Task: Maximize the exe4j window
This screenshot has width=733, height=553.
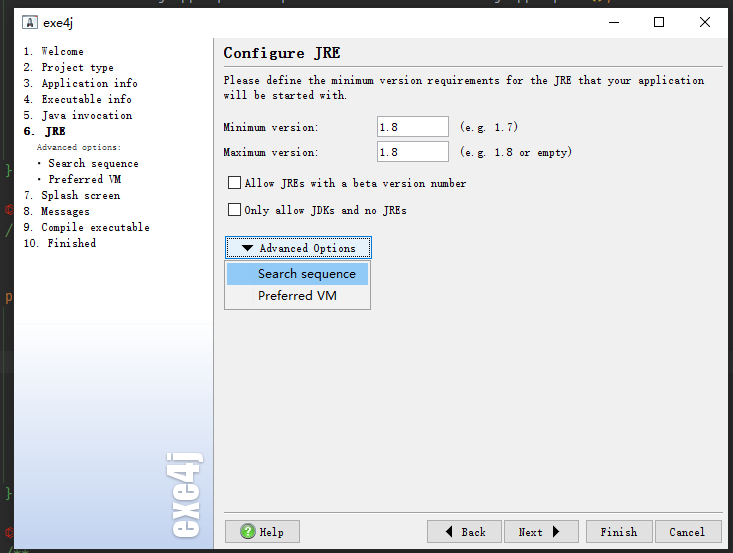Action: coord(659,22)
